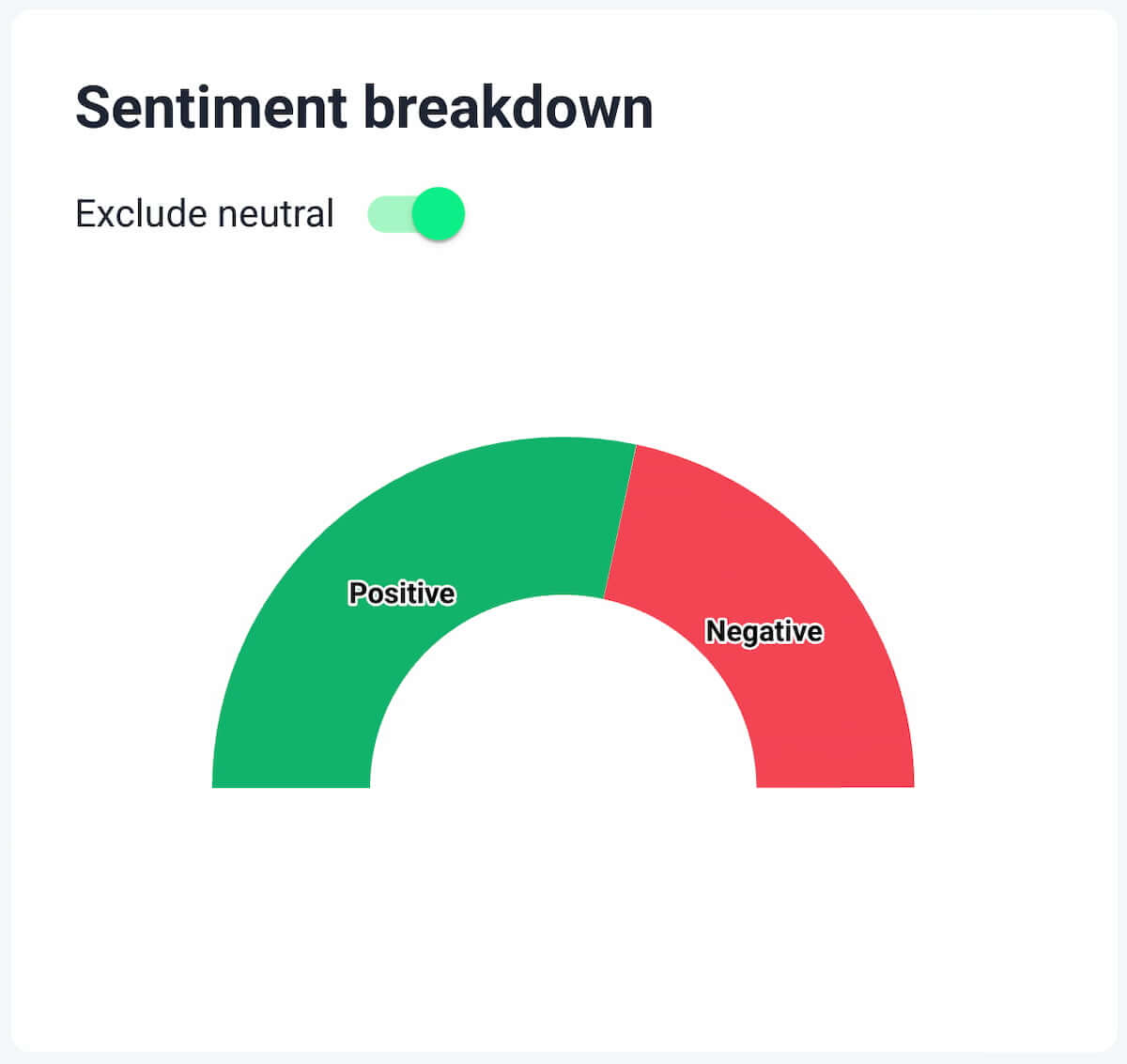Viewport: 1127px width, 1064px height.
Task: Click the bright green toggle knob
Action: (439, 214)
